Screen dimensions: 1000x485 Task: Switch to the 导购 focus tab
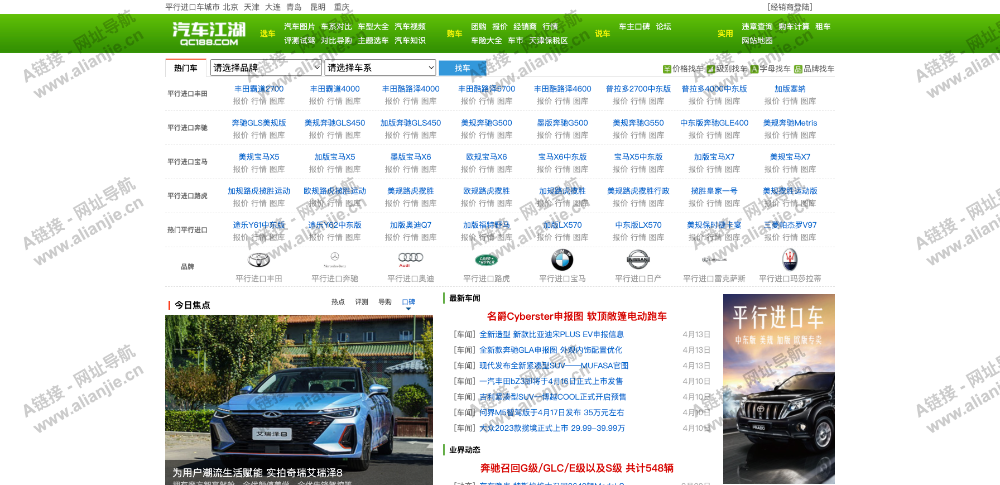[385, 301]
